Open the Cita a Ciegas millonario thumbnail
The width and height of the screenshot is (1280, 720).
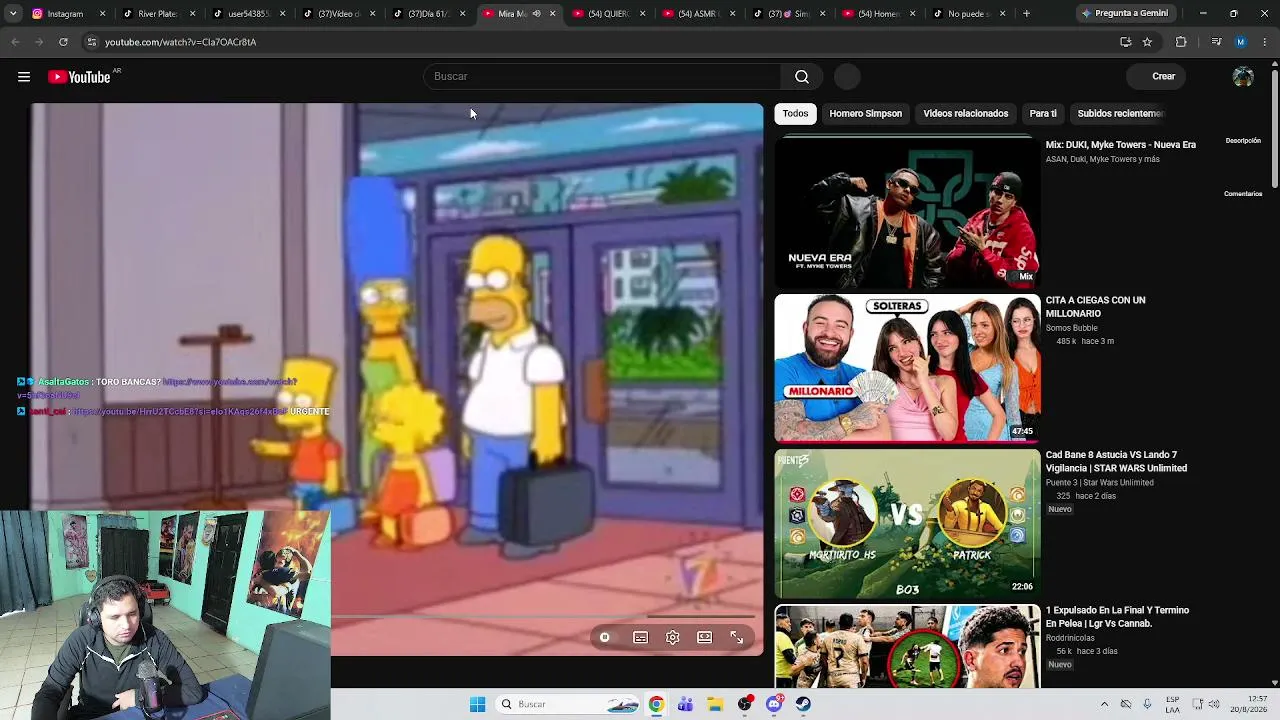[907, 368]
